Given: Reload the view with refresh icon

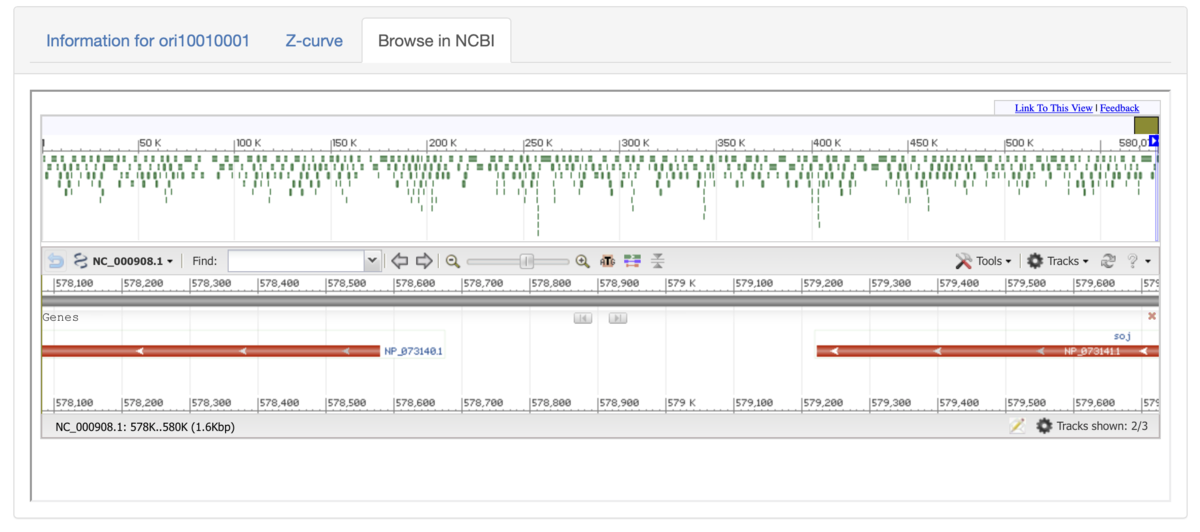Looking at the screenshot, I should pyautogui.click(x=1108, y=261).
